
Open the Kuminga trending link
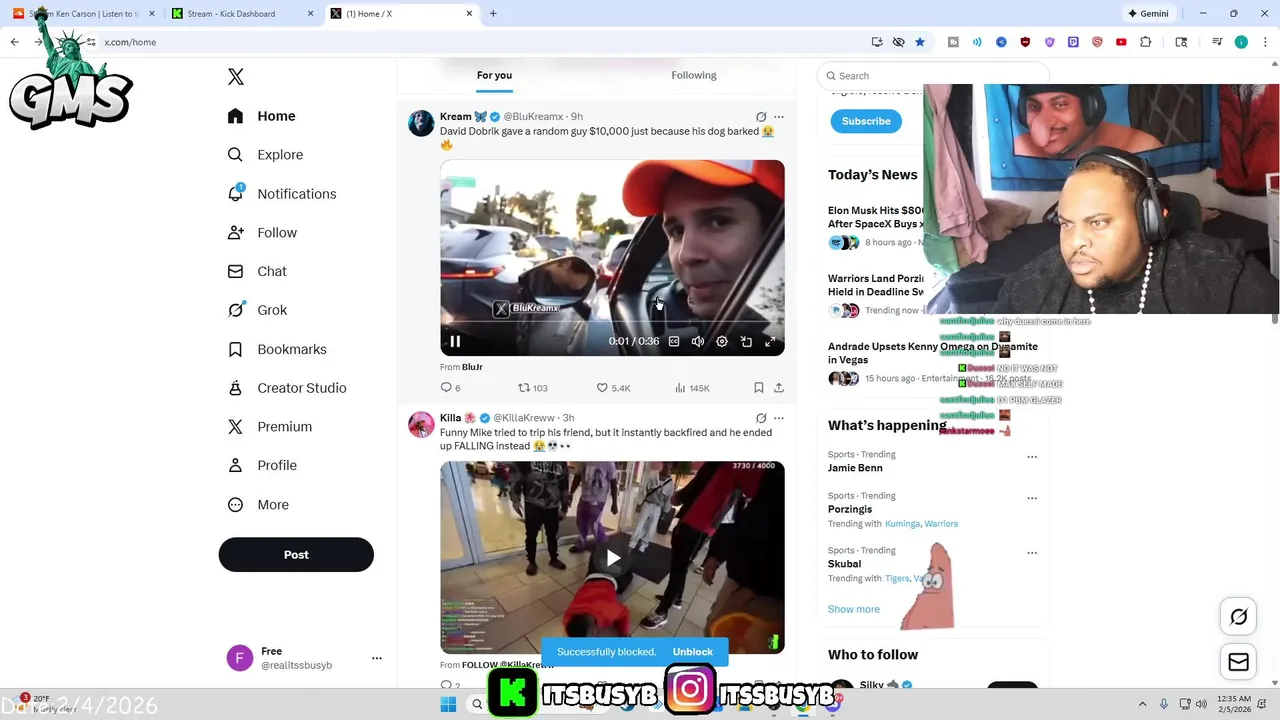902,524
